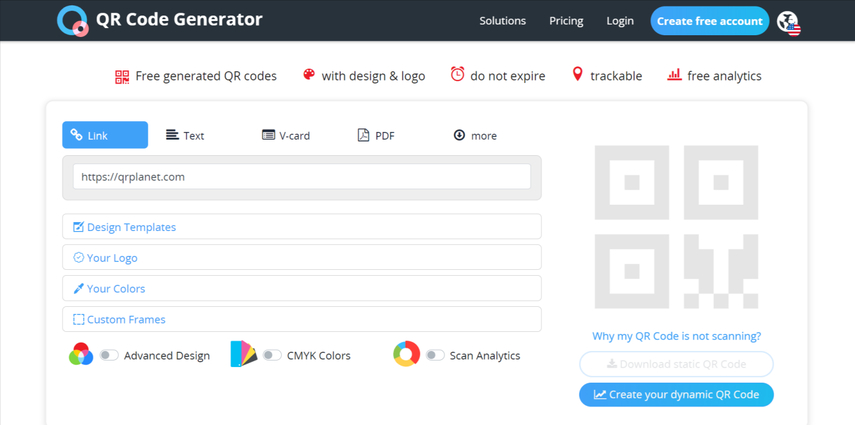The height and width of the screenshot is (425, 855).
Task: Expand the Design Templates section
Action: point(302,226)
